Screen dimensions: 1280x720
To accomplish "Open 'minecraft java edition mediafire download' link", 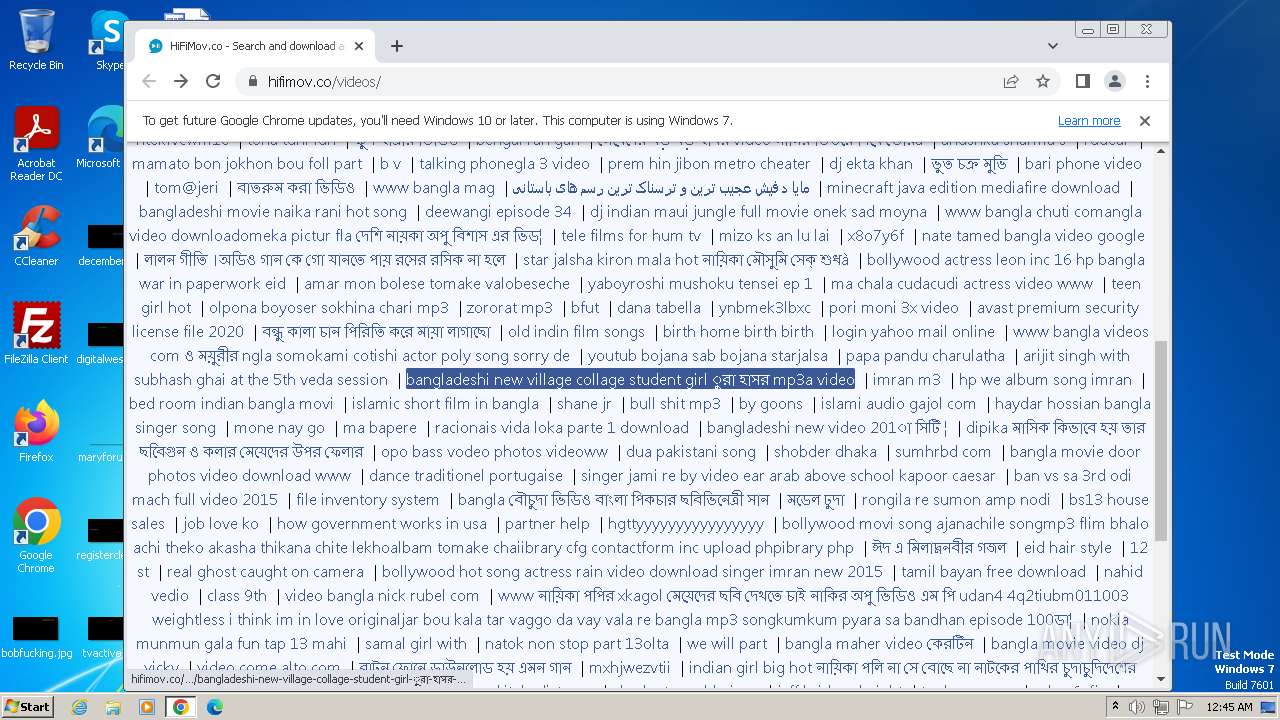I will pos(973,188).
